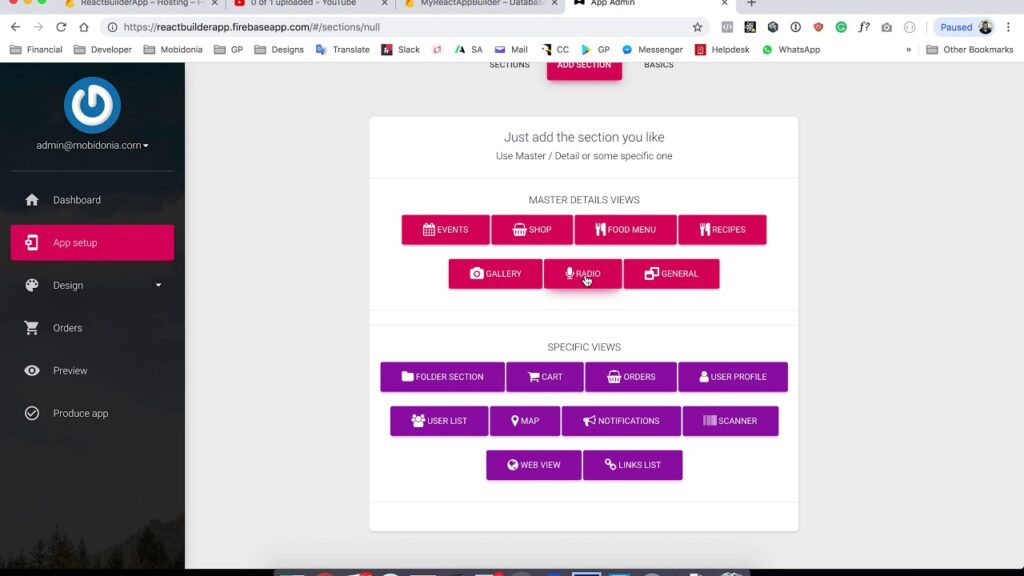Open Orders in the sidebar
Image resolution: width=1024 pixels, height=576 pixels.
click(x=92, y=328)
